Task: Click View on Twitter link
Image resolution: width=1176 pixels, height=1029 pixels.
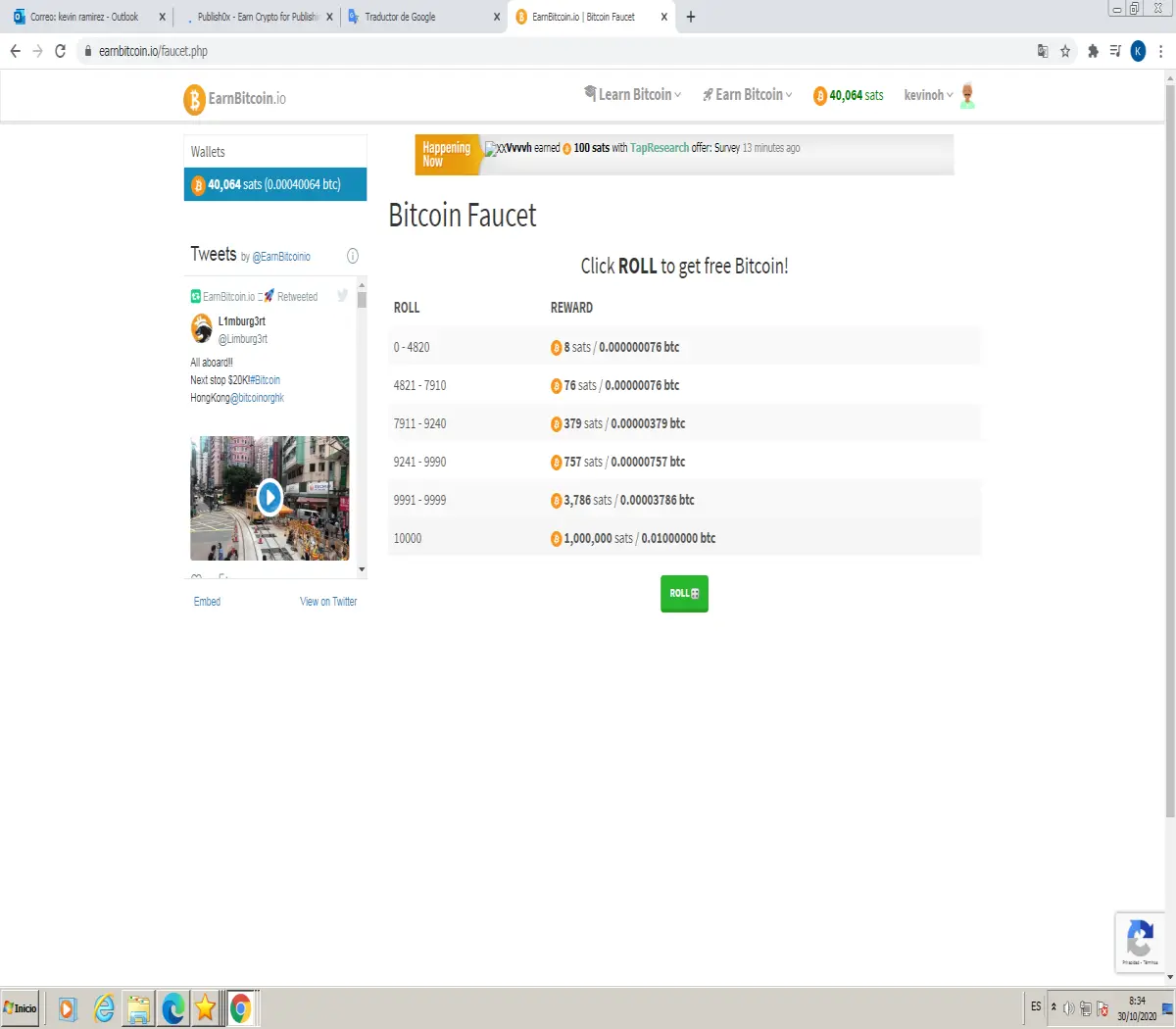Action: click(x=328, y=602)
